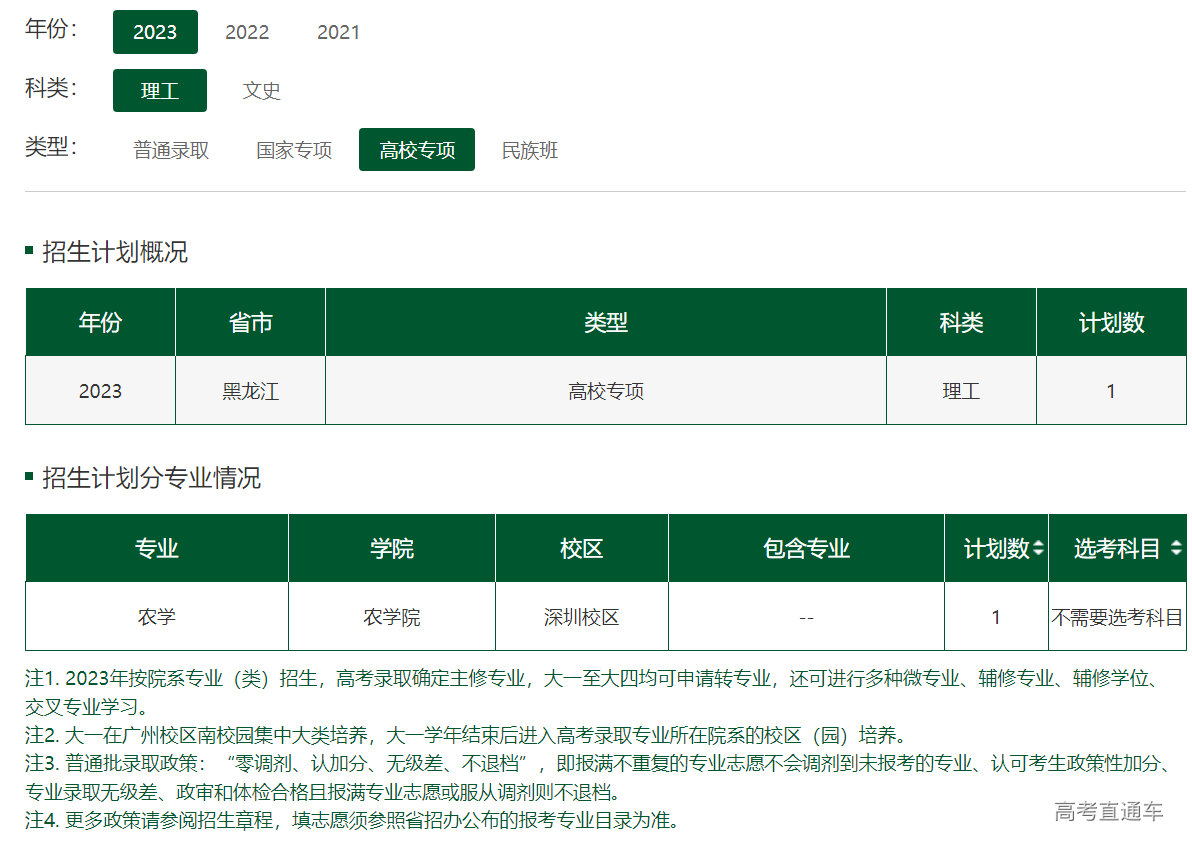Re-select 高校专项 admission type
Viewport: 1192px width, 851px height.
(x=416, y=149)
